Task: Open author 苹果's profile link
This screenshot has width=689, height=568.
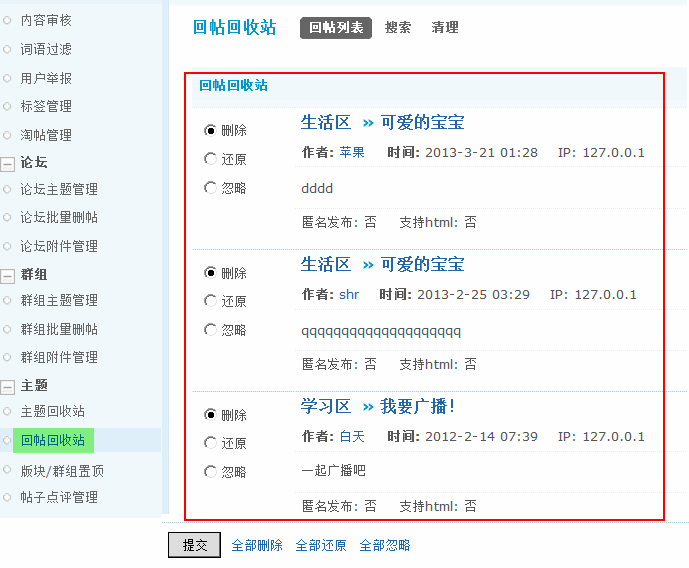Action: 352,153
